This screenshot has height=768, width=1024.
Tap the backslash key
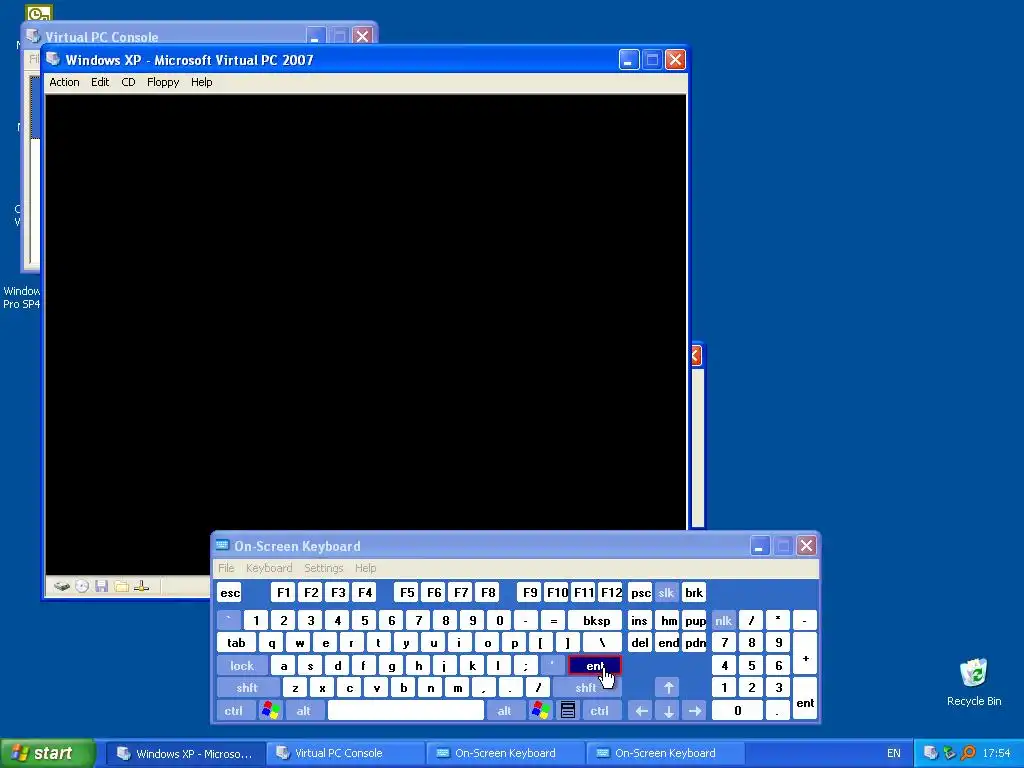[601, 643]
